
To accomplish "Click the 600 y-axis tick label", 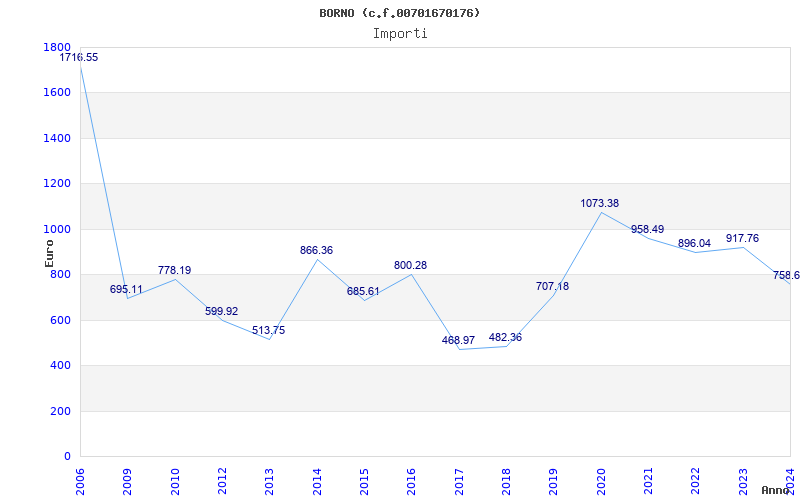I will (60, 320).
